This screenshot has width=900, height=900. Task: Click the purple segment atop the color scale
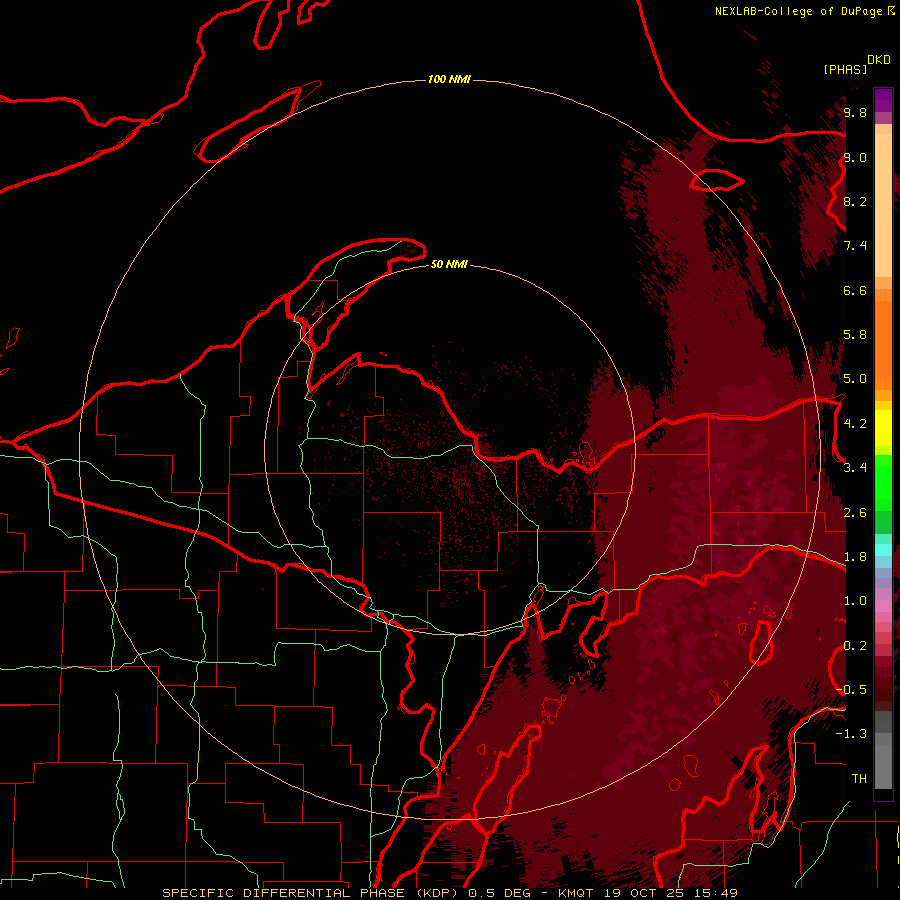point(883,101)
